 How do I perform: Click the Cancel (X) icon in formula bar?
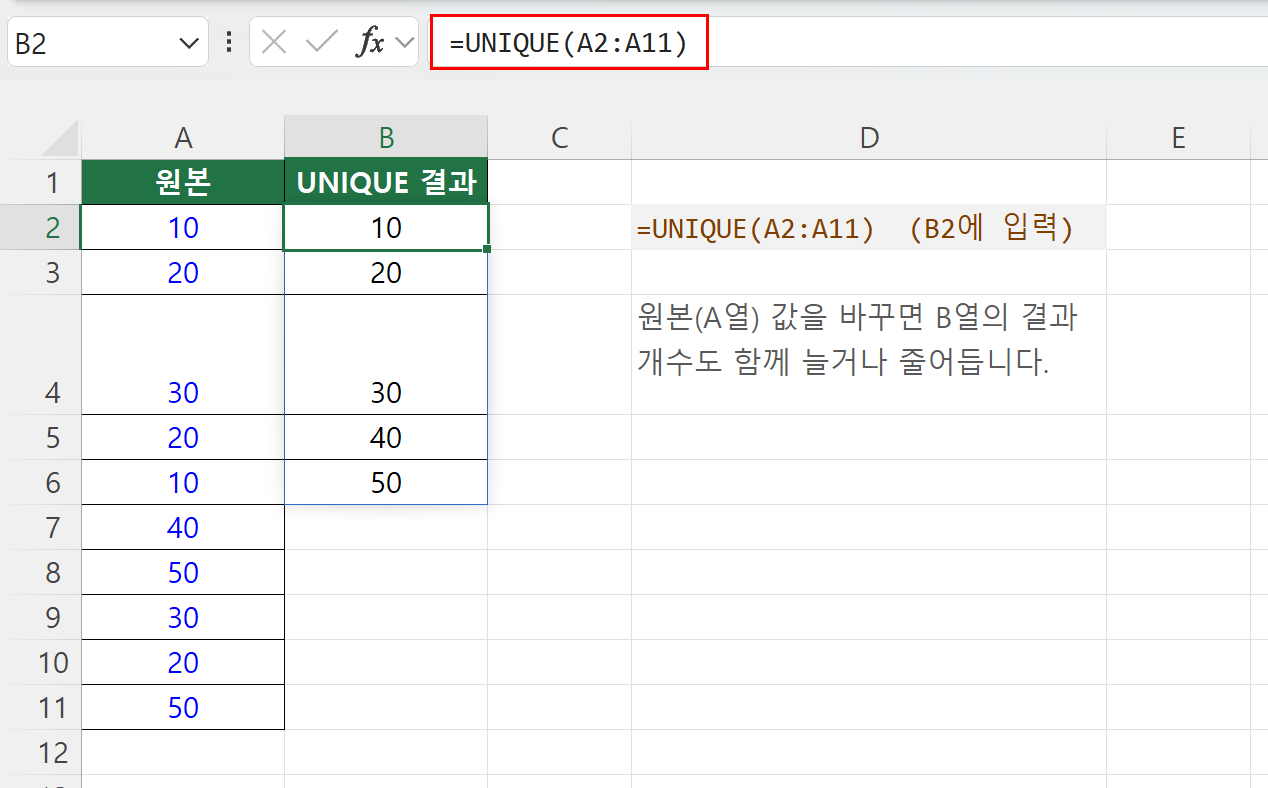click(274, 43)
